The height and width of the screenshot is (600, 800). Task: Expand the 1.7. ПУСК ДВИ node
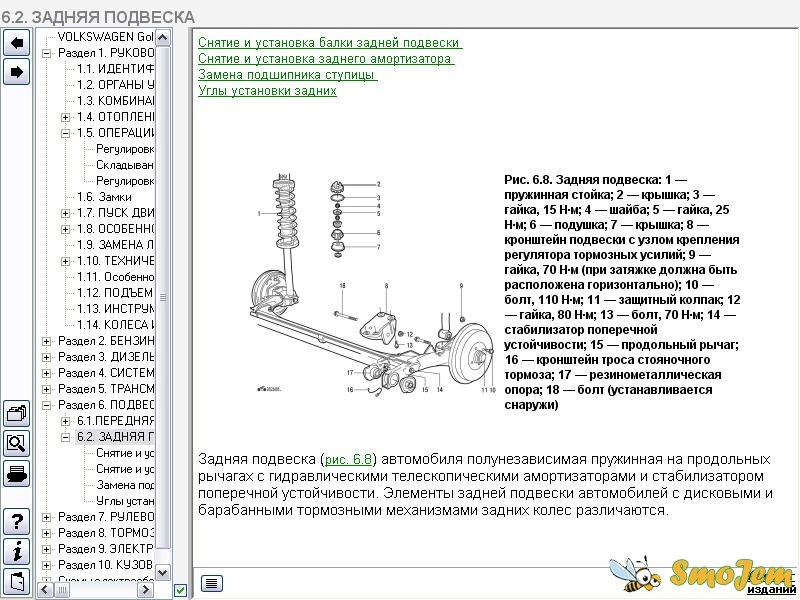click(x=65, y=213)
